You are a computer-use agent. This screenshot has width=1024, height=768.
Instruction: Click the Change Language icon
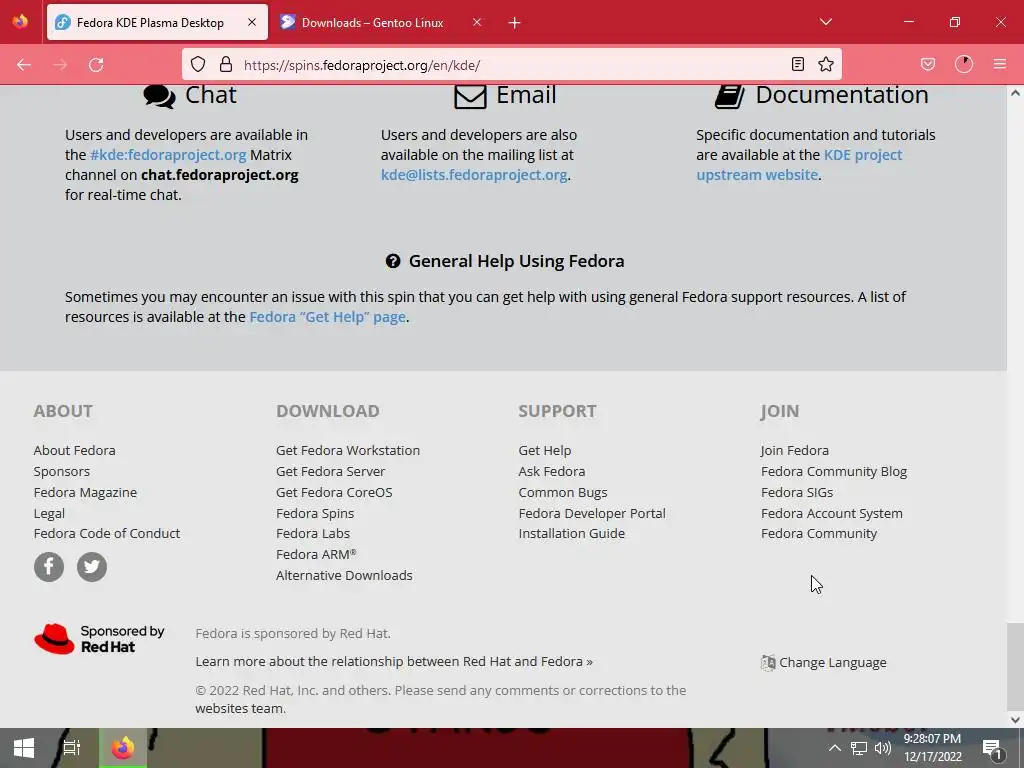coord(768,662)
